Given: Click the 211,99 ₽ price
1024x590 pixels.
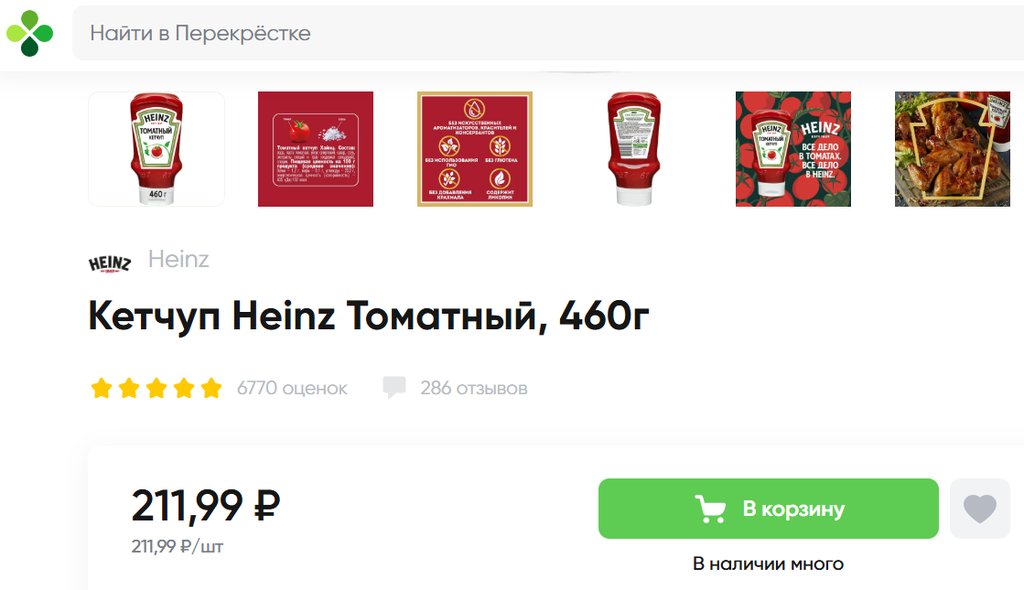Looking at the screenshot, I should tap(206, 505).
